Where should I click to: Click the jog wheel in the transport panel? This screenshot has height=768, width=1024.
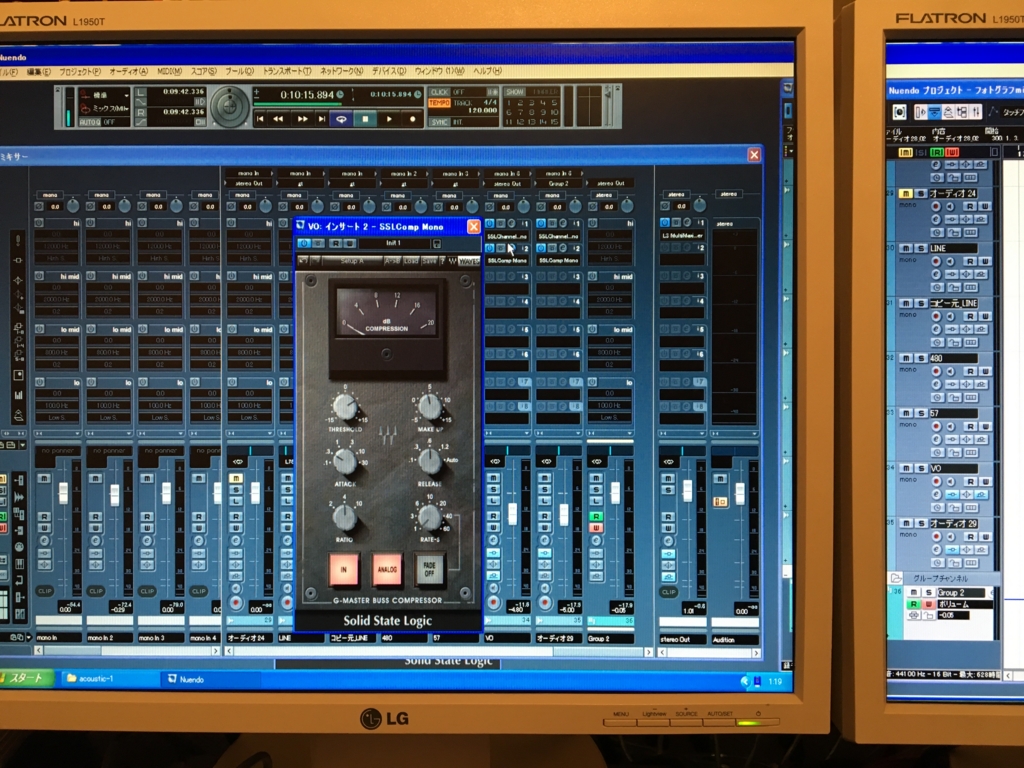click(229, 106)
